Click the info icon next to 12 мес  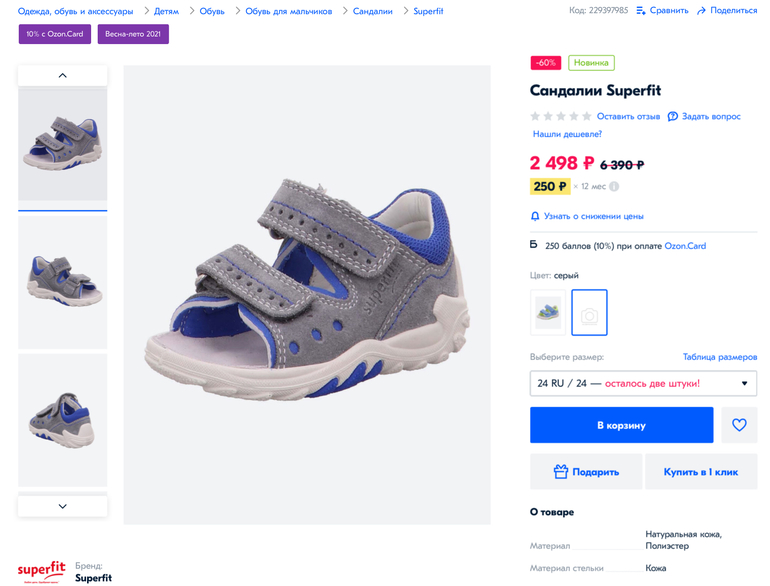[614, 186]
